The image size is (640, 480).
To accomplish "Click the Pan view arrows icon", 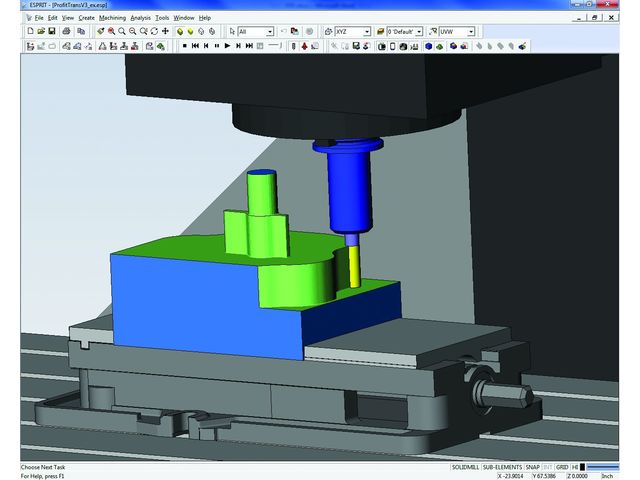I will click(166, 32).
